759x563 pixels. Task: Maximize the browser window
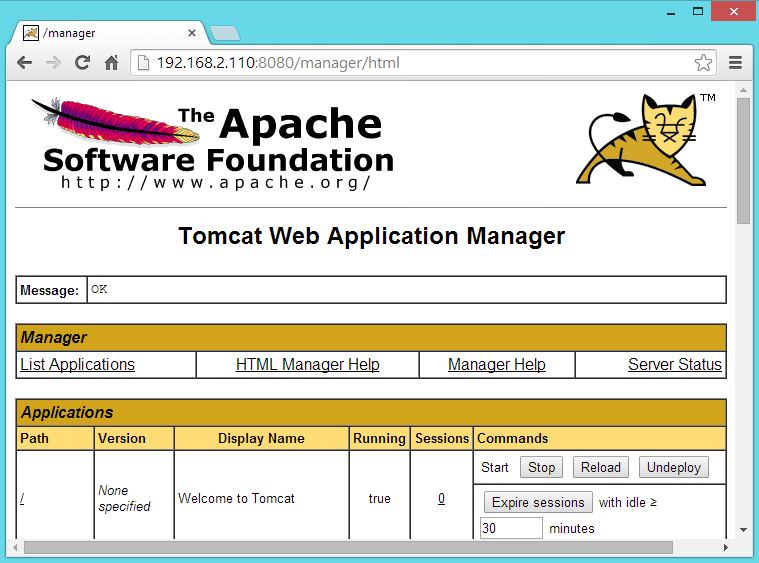click(x=698, y=11)
